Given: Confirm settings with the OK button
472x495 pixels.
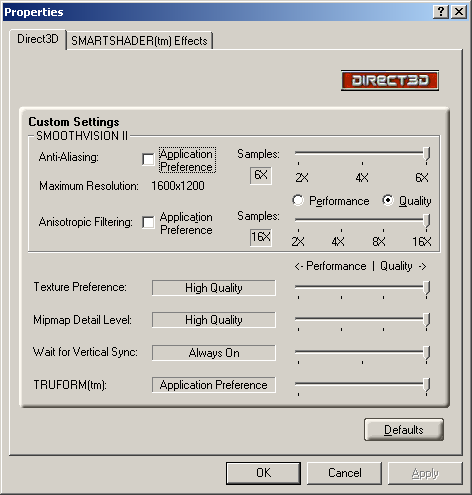Looking at the screenshot, I should pos(263,473).
